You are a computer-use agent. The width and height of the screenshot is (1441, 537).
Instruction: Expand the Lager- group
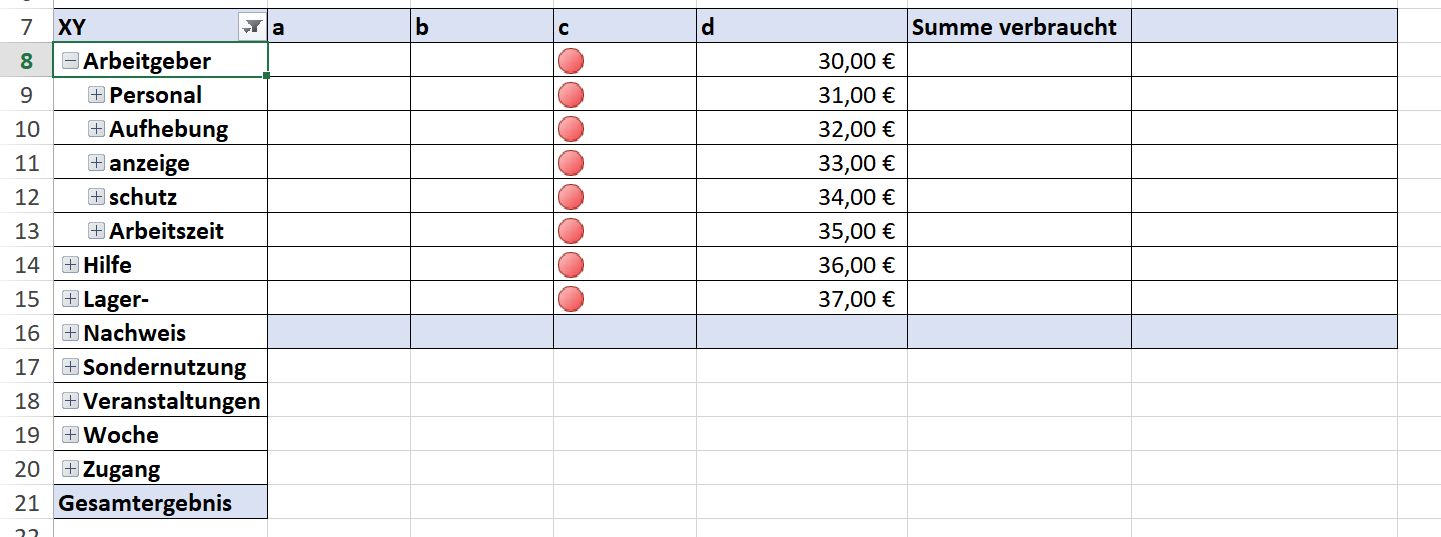pyautogui.click(x=70, y=299)
